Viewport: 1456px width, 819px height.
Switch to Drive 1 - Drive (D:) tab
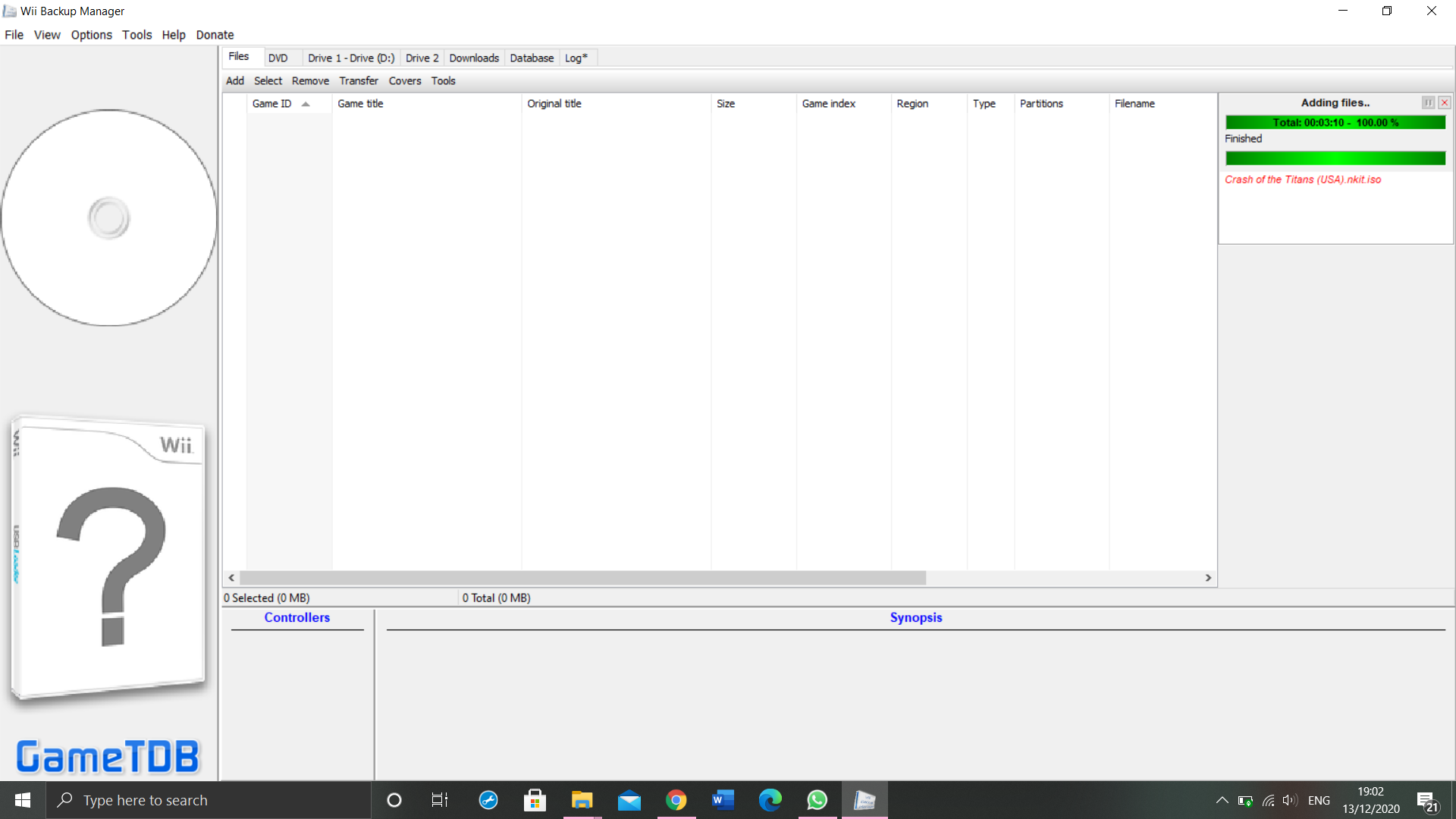tap(351, 58)
